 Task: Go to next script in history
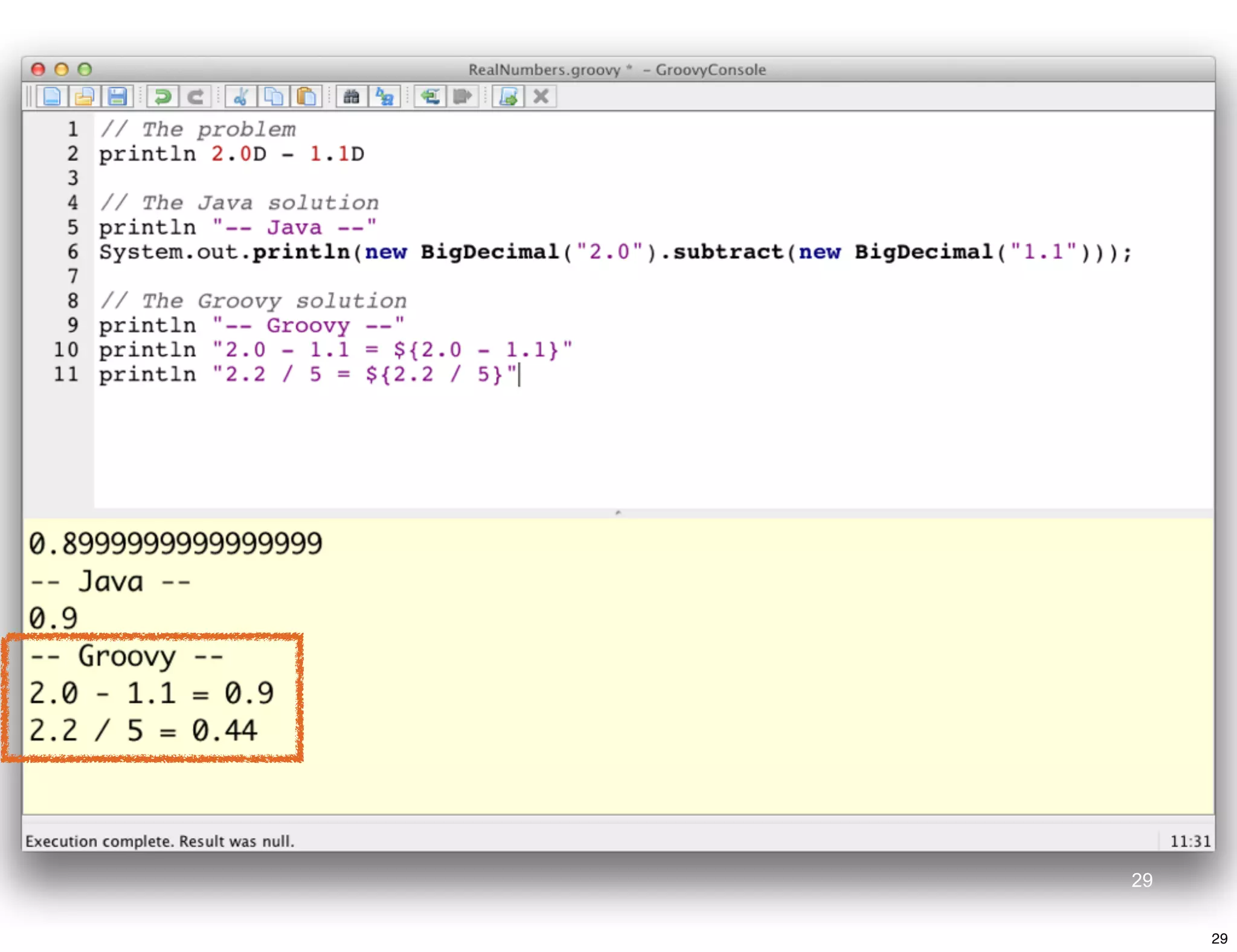[463, 97]
